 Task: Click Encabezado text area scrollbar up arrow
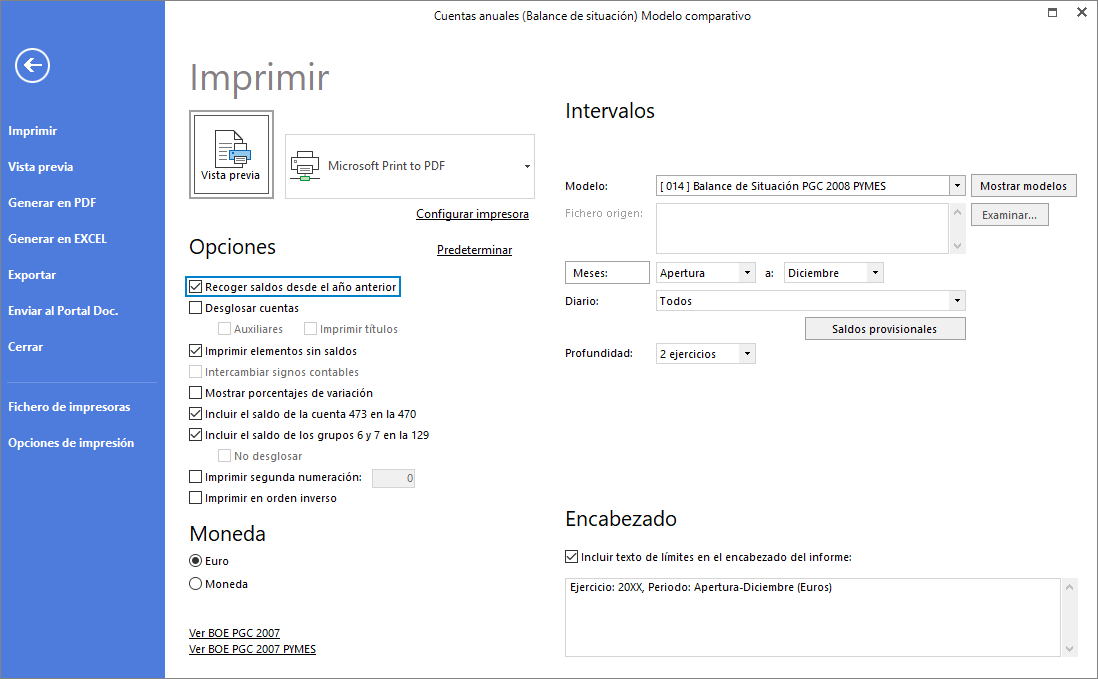tap(1069, 587)
